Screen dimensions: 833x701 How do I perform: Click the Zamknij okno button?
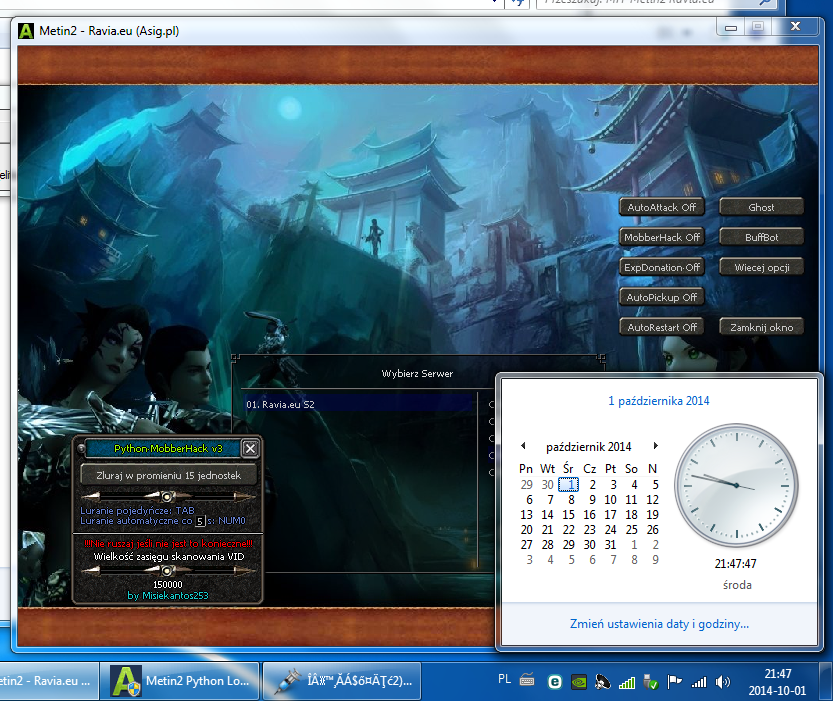[x=761, y=327]
